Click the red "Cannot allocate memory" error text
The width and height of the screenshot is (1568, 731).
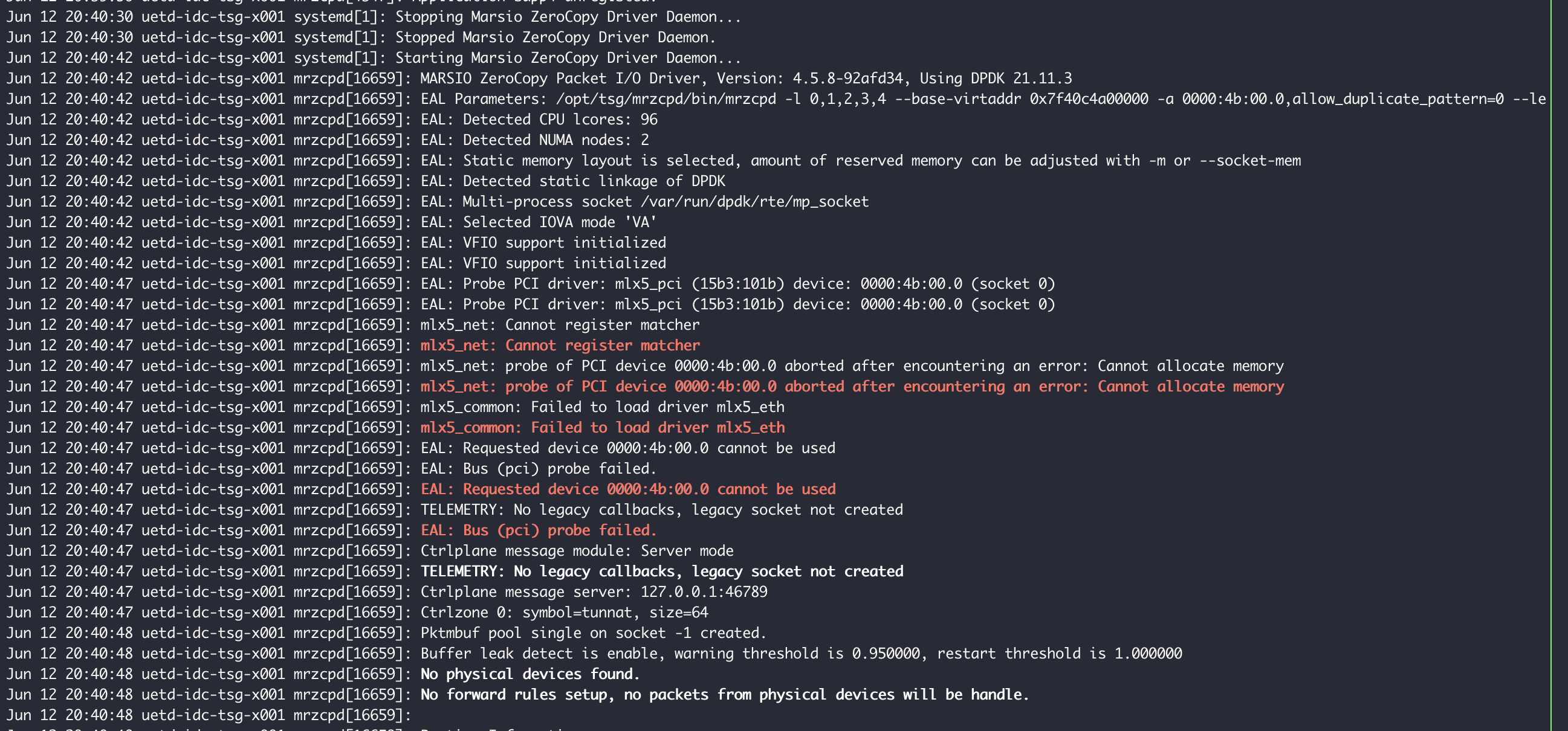pos(1191,387)
